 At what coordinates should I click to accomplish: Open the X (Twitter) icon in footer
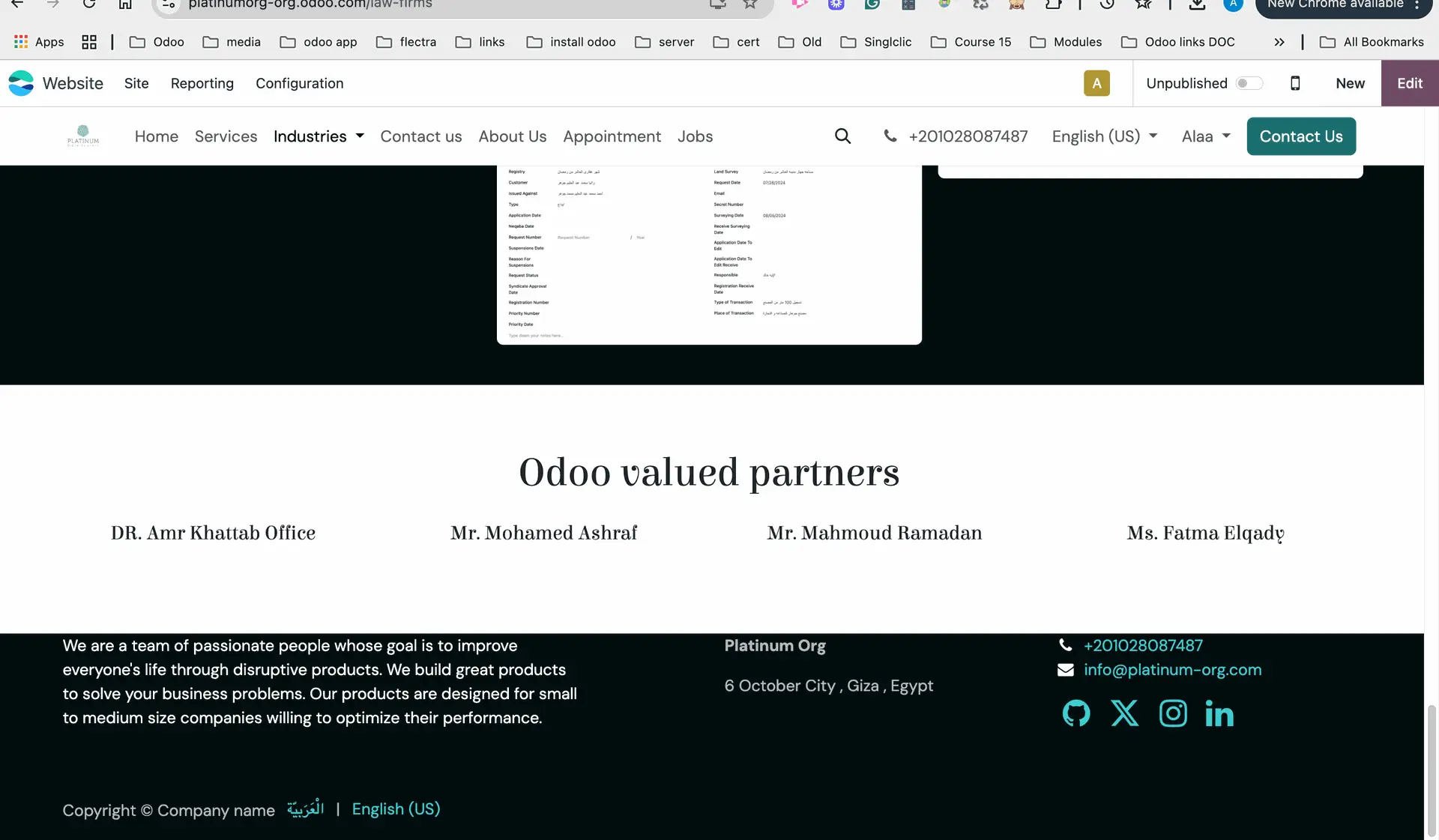pos(1124,713)
